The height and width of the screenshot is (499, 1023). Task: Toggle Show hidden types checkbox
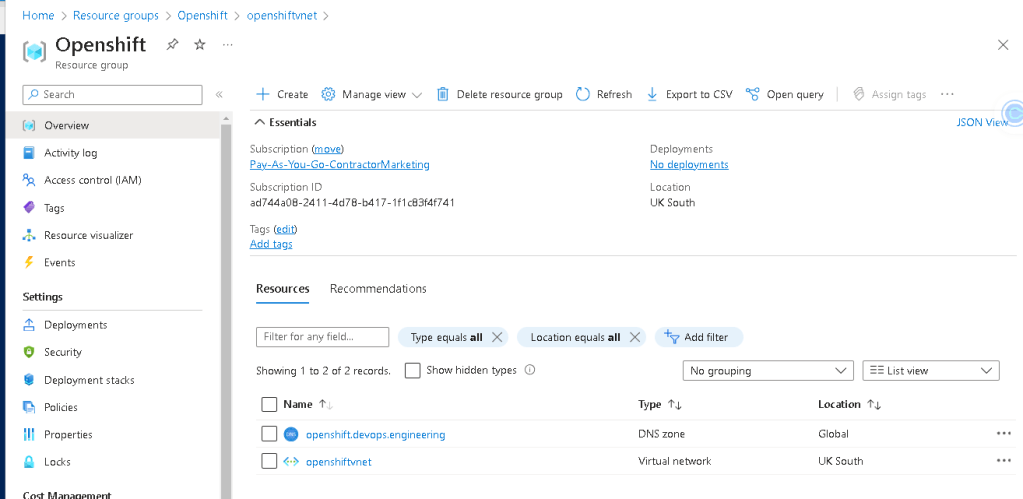[x=412, y=370]
